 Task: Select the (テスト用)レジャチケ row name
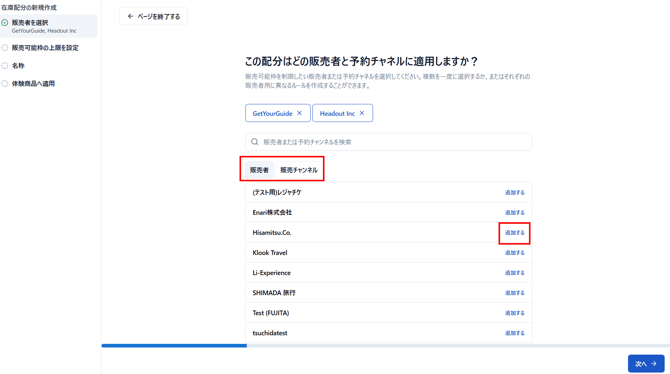(277, 193)
